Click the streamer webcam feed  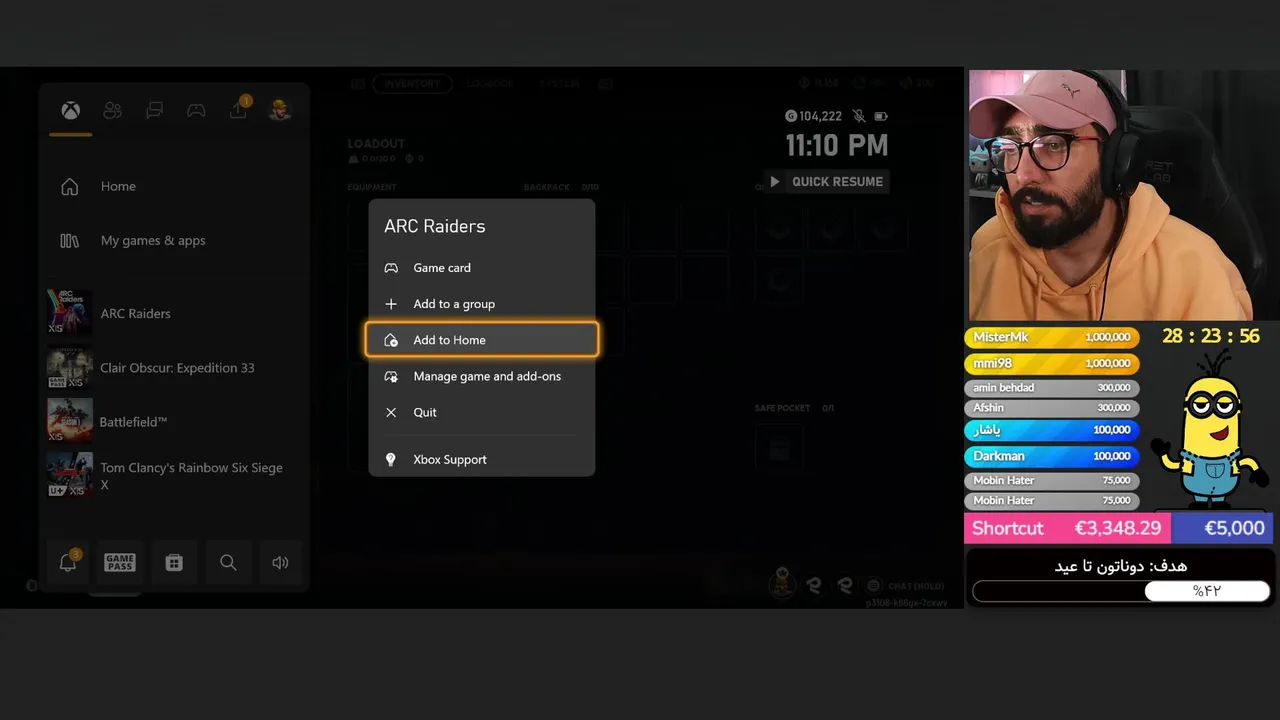1122,195
